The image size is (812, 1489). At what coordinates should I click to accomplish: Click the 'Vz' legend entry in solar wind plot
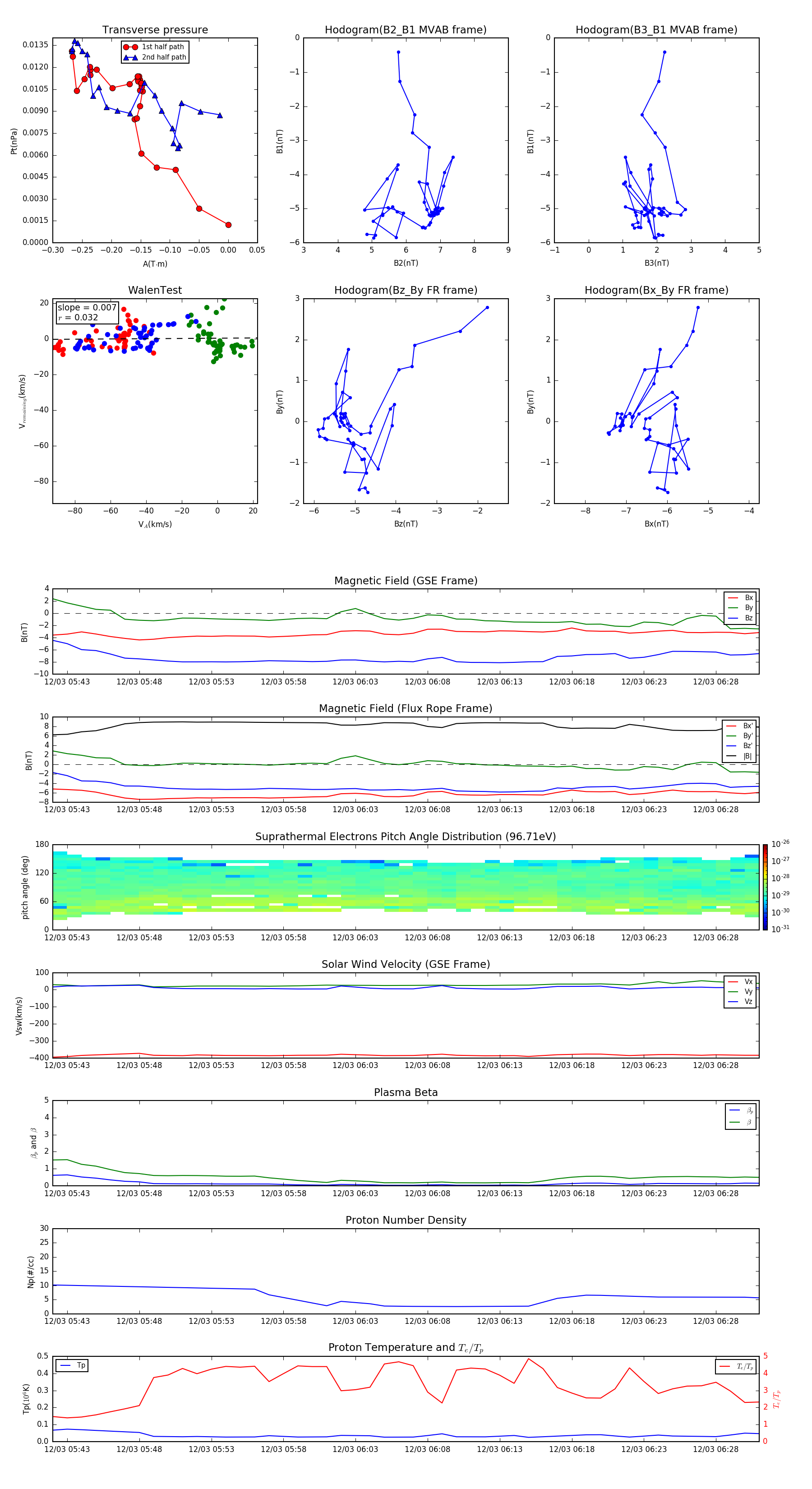click(x=741, y=1002)
